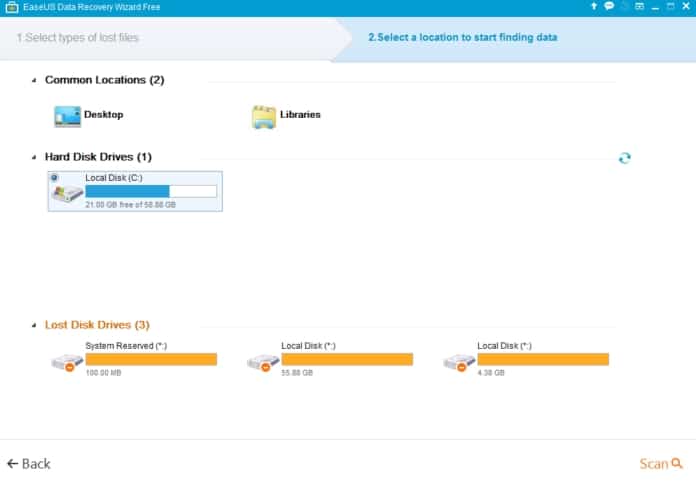Click the upgrade arrow icon in title bar

pos(593,6)
